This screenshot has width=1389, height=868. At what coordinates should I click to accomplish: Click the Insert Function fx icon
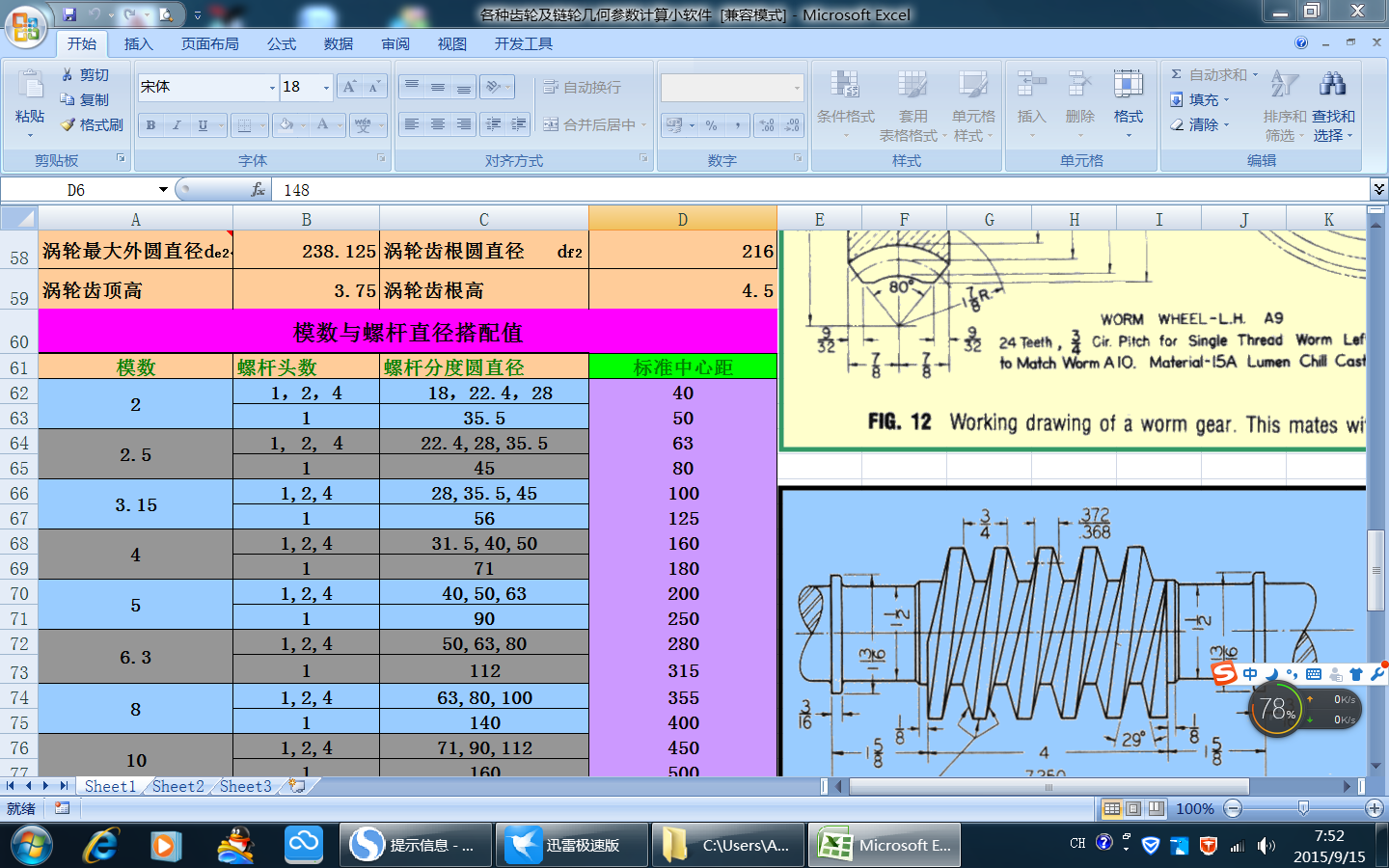(258, 190)
